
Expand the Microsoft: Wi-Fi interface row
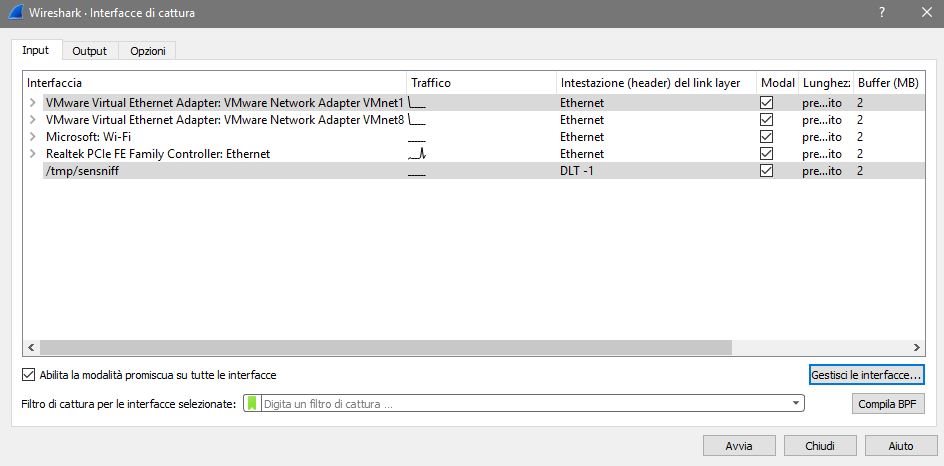tap(33, 137)
